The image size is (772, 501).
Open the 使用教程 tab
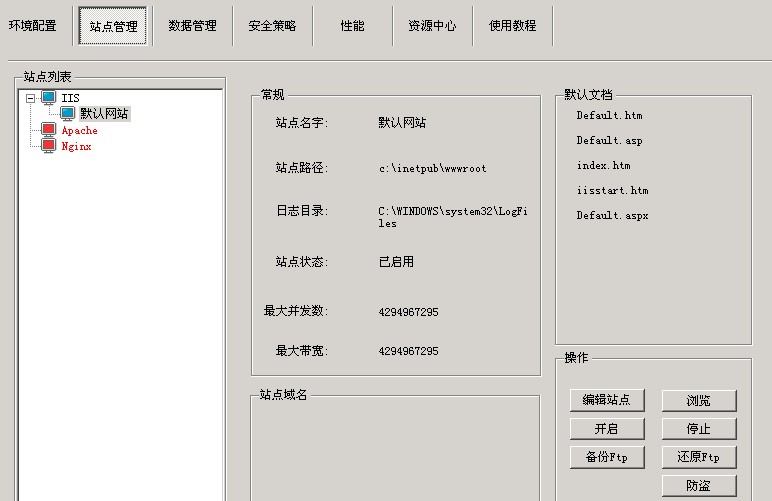click(513, 26)
